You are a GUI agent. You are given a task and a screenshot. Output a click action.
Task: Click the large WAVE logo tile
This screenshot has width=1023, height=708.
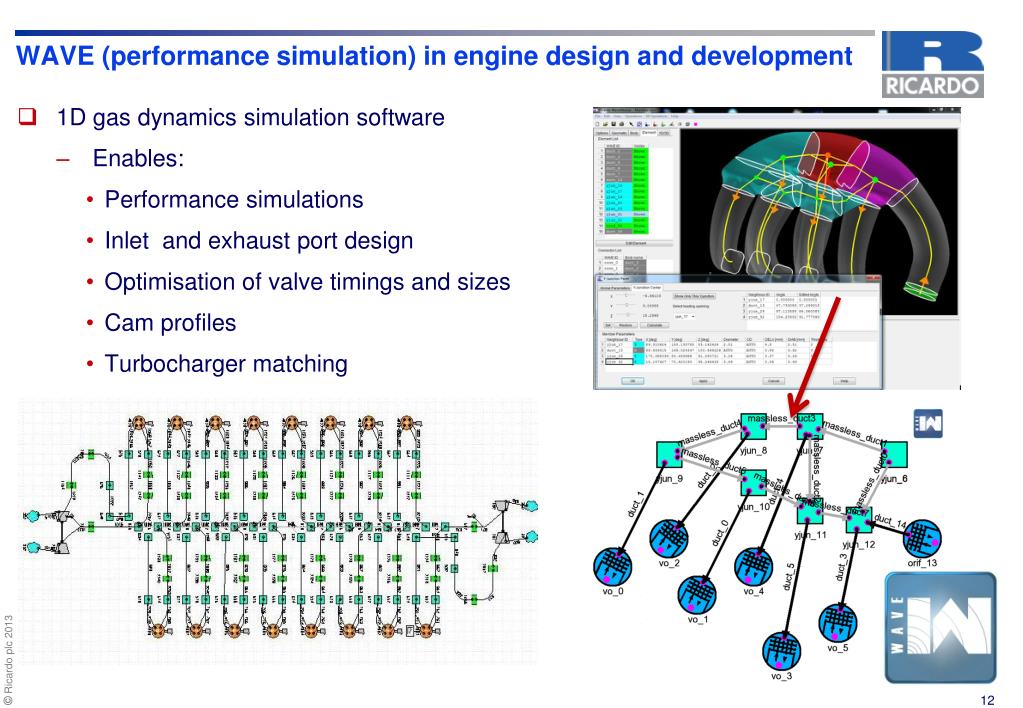click(940, 628)
